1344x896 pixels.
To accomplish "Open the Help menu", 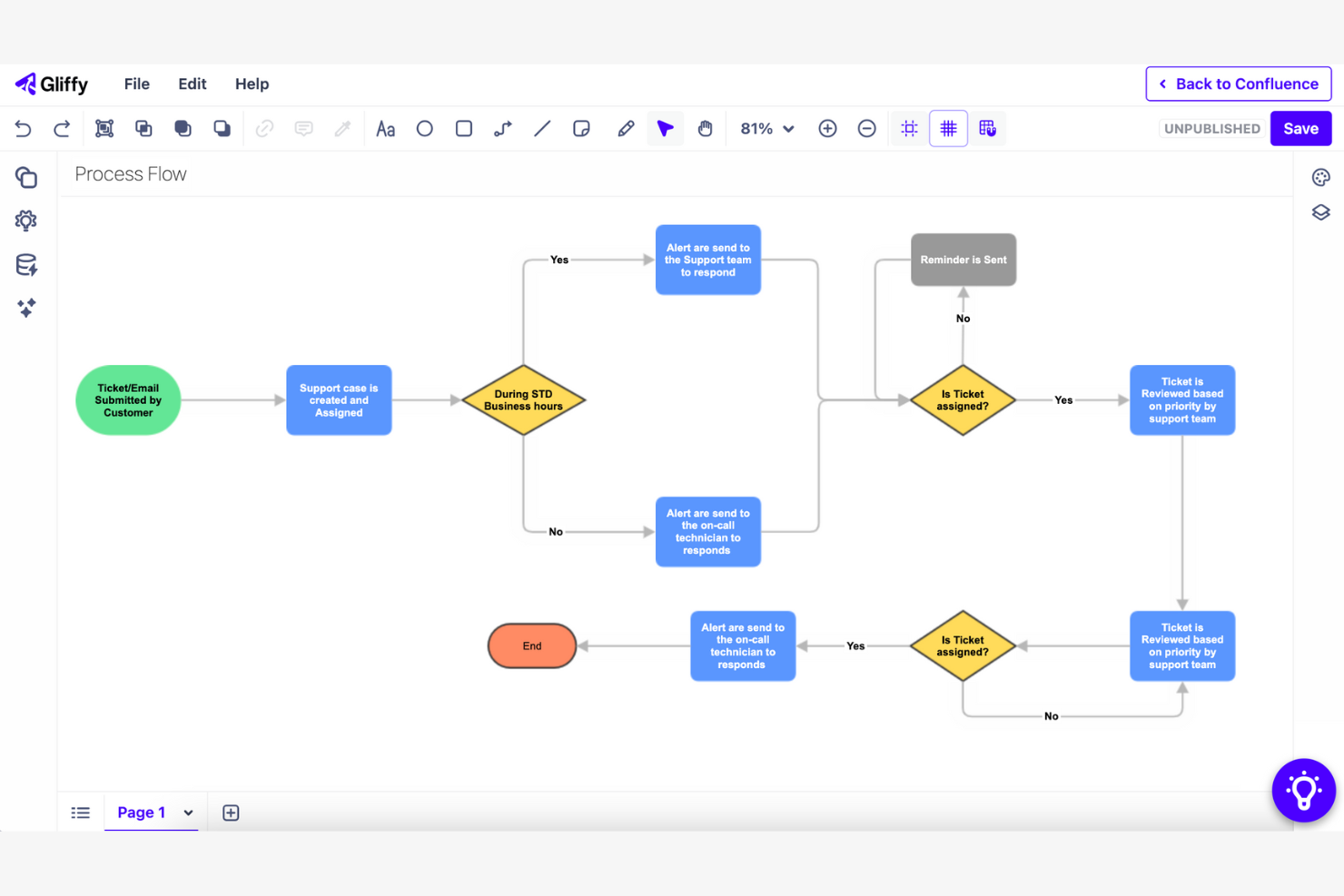I will click(252, 84).
